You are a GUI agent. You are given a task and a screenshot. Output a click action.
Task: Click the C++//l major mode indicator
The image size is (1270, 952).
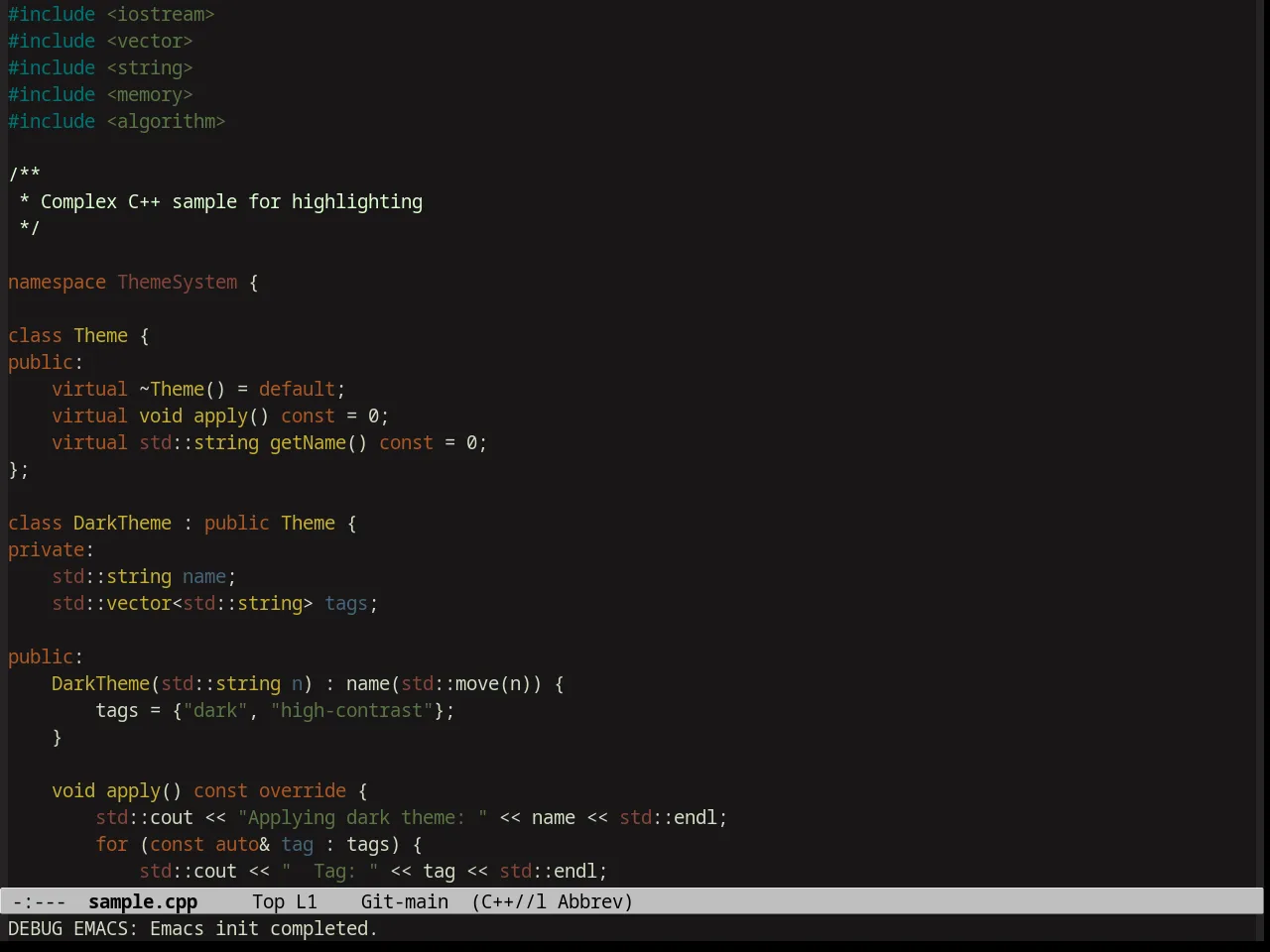tap(509, 901)
